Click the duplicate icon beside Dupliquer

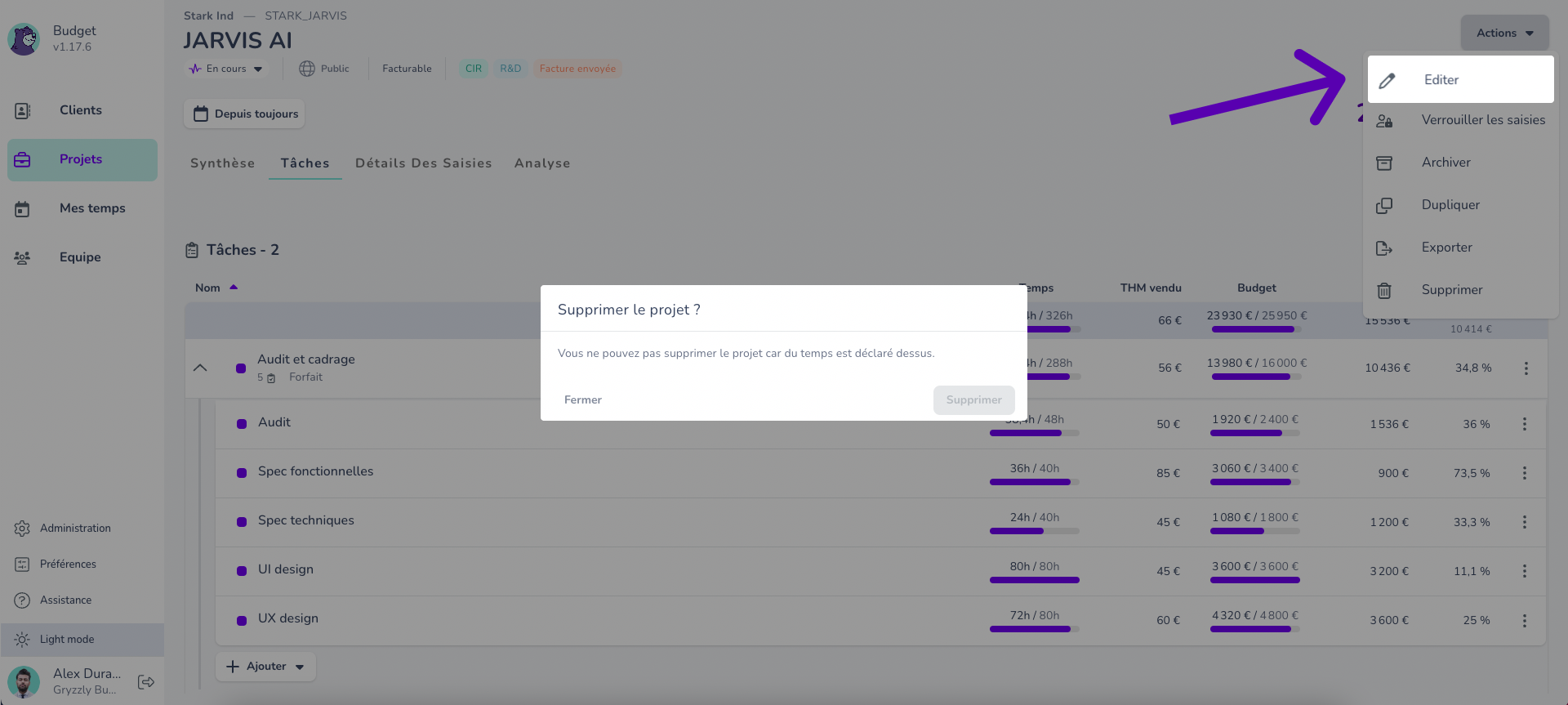pos(1384,206)
